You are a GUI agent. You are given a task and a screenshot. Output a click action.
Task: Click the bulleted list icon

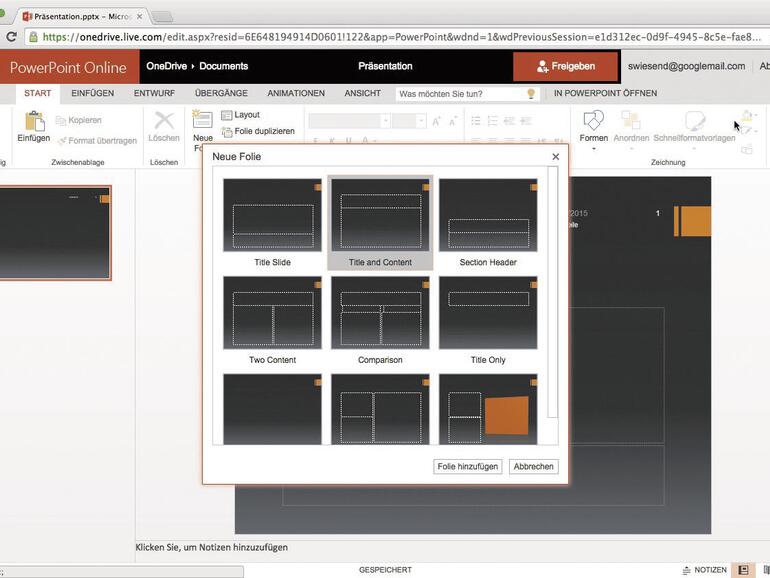click(475, 121)
